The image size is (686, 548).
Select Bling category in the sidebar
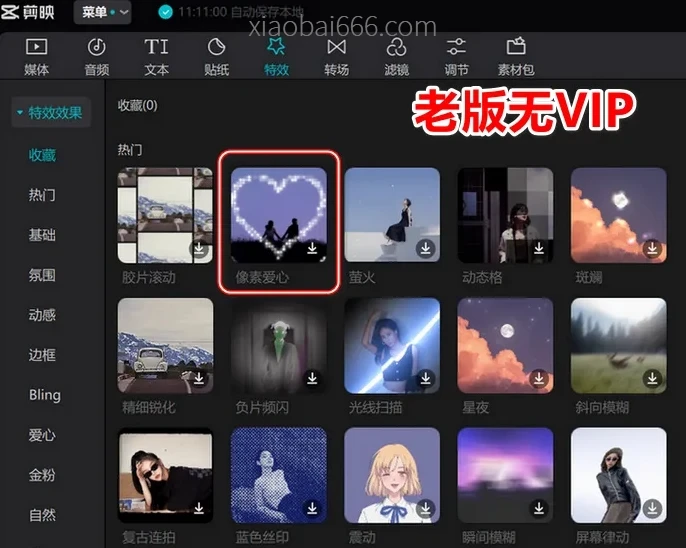coord(45,395)
